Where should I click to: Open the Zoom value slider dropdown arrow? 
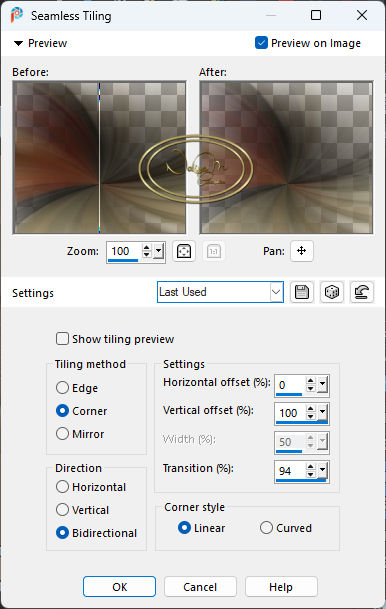tap(158, 251)
